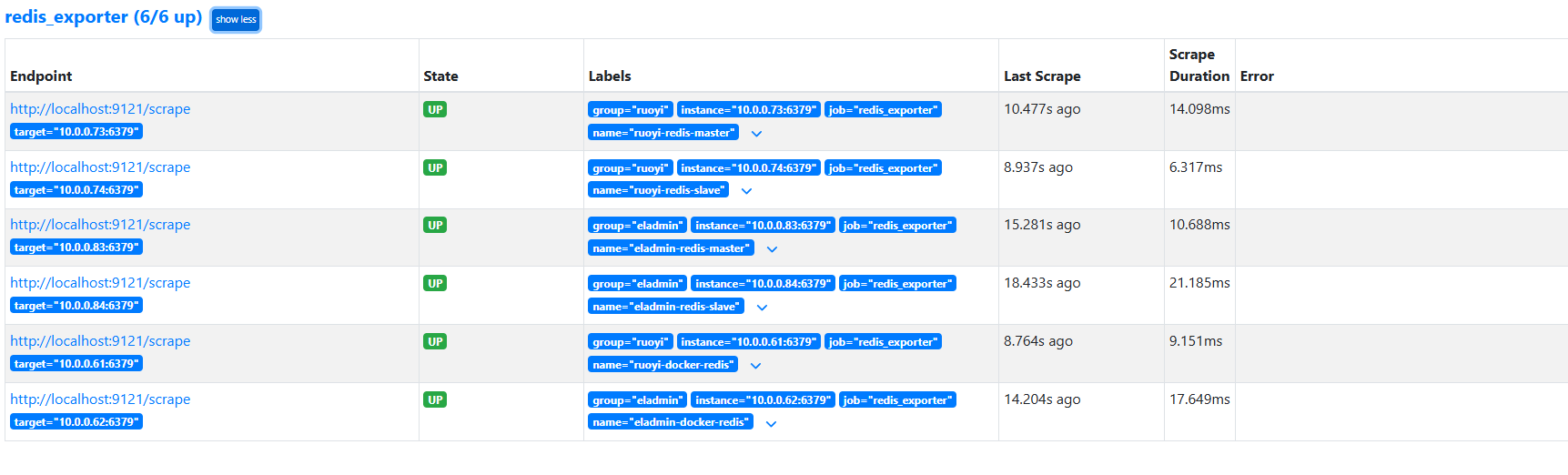The height and width of the screenshot is (475, 1568).
Task: Open scrape endpoint link for target 10.0.0.83:6379
Action: (100, 225)
